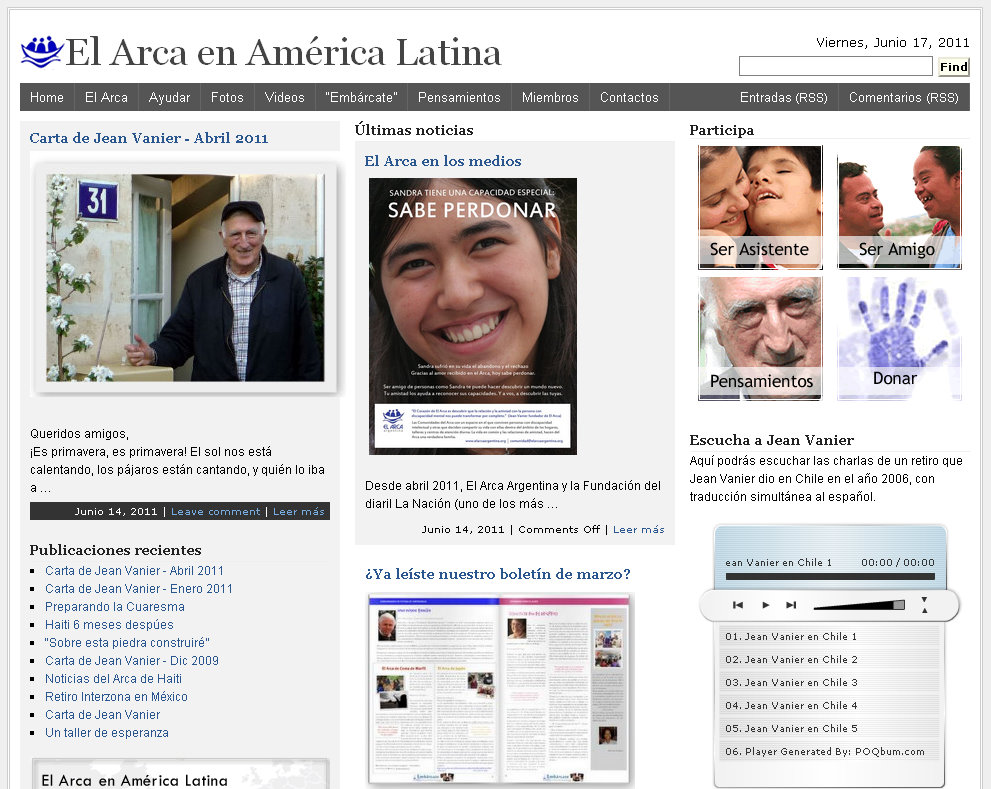The width and height of the screenshot is (991, 789).
Task: Skip to next track in audio player
Action: [x=791, y=605]
